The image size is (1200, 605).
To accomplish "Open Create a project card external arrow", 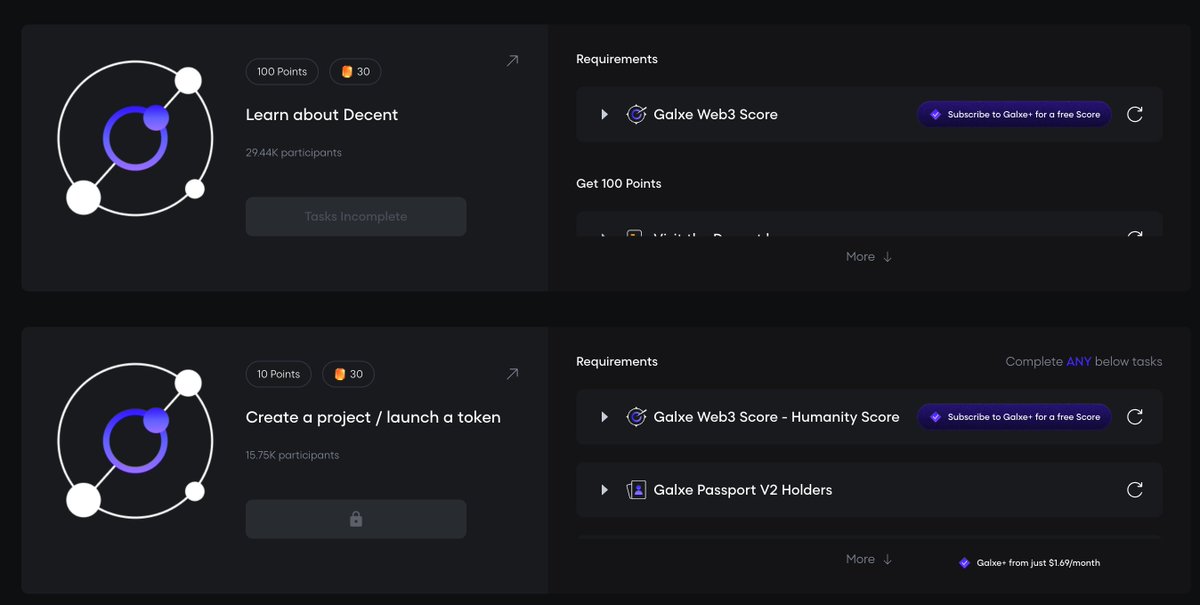I will click(x=512, y=374).
